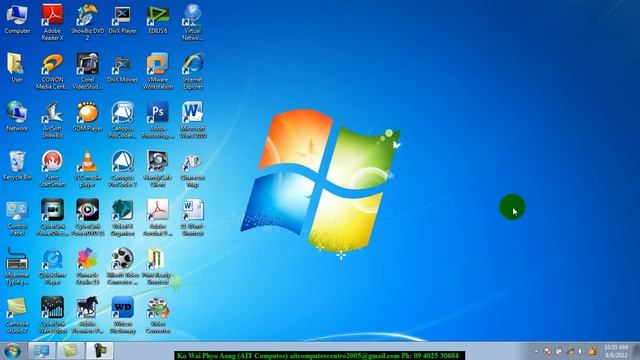Launch VMware Workstation shortcut
This screenshot has height=360, width=640.
158,71
